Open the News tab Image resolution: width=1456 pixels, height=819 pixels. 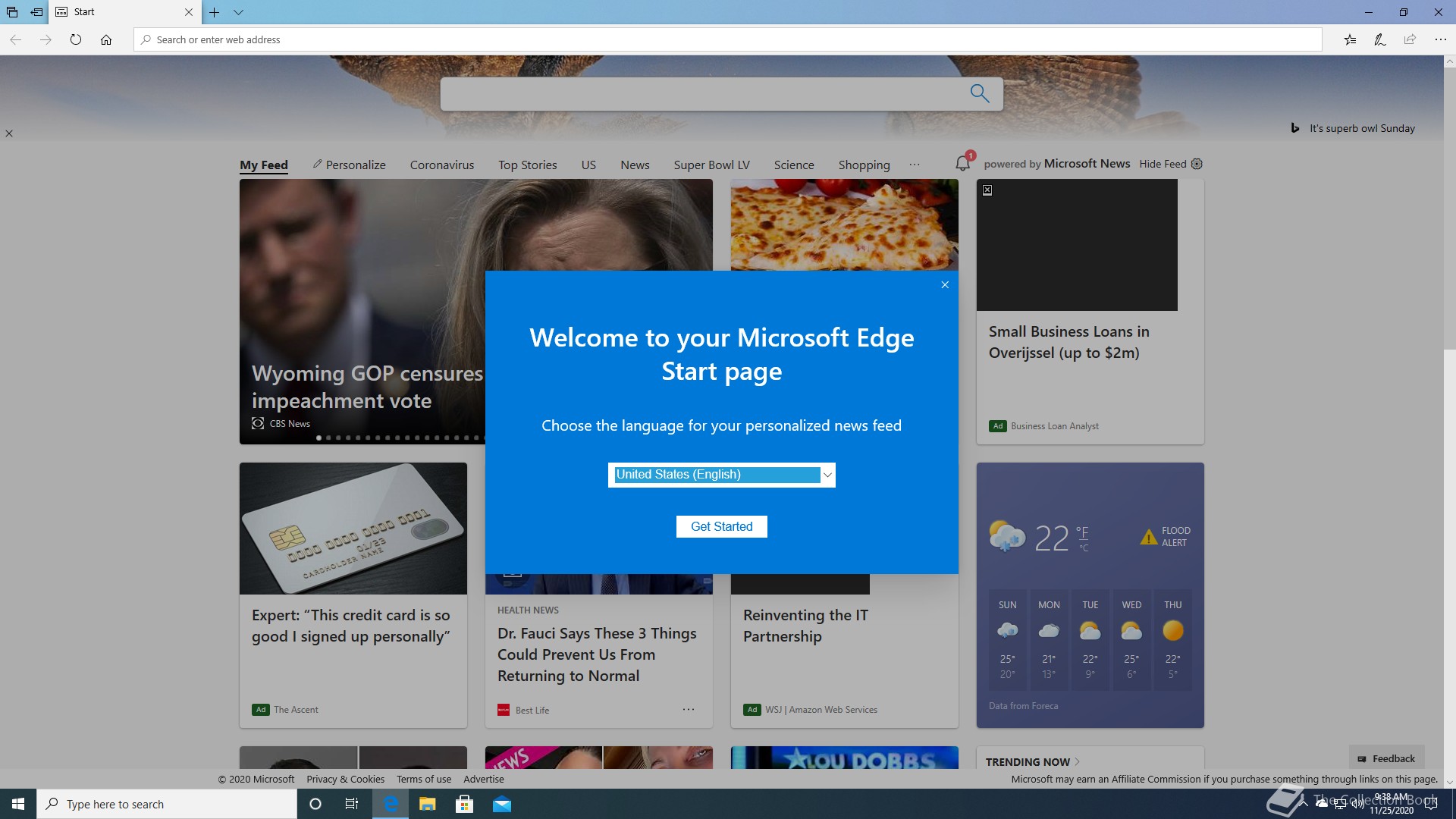[x=635, y=165]
